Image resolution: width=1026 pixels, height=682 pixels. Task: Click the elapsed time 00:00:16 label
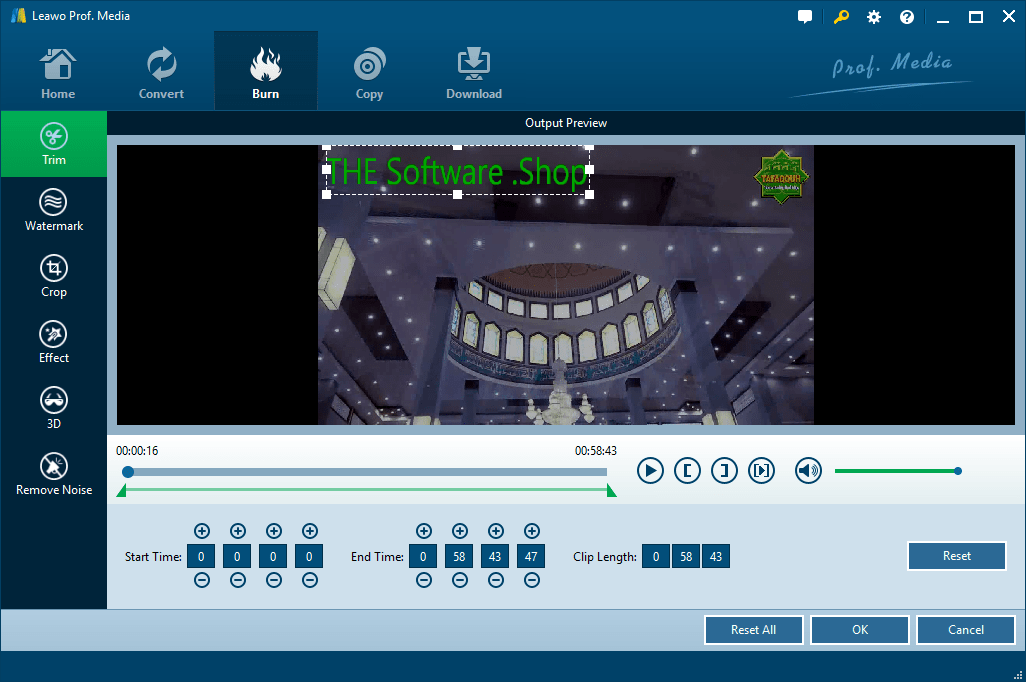[137, 450]
